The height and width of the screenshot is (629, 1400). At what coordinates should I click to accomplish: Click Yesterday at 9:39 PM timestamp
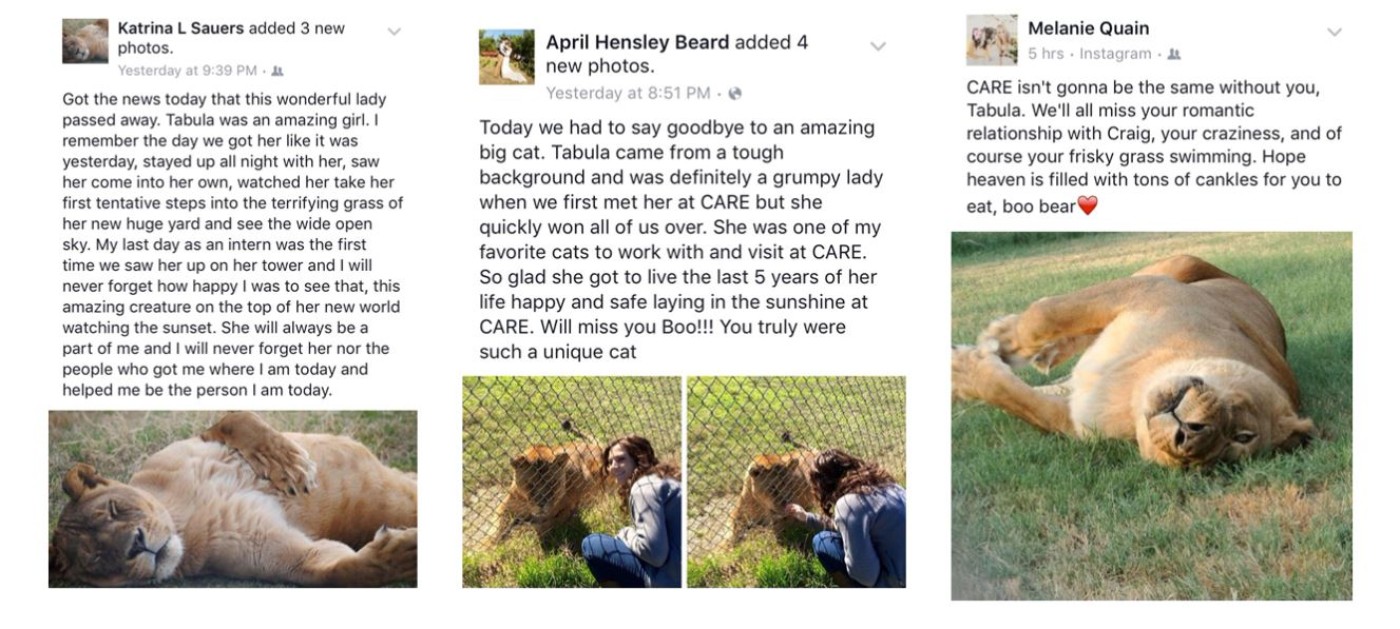187,71
